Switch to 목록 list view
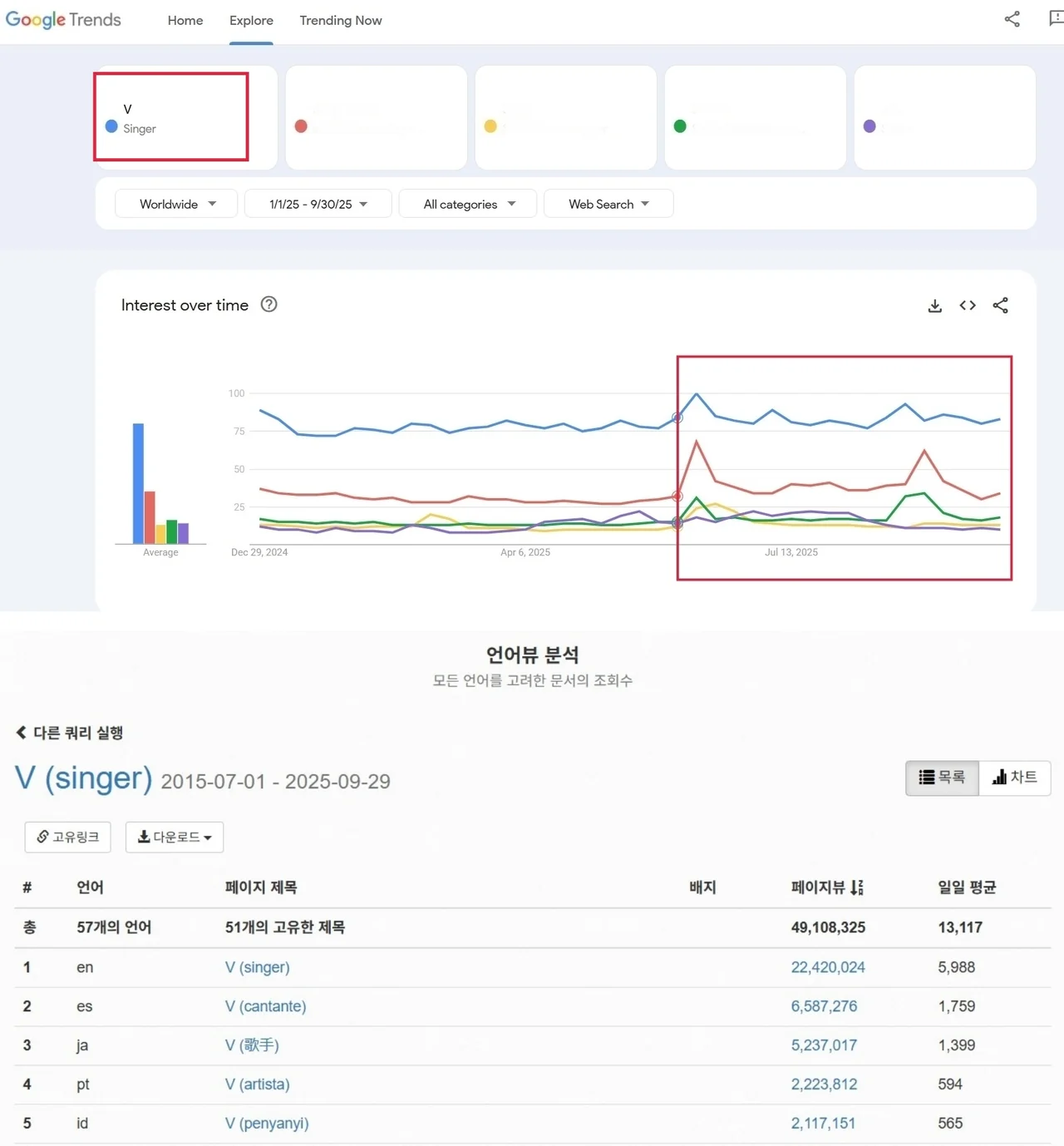 pyautogui.click(x=942, y=778)
